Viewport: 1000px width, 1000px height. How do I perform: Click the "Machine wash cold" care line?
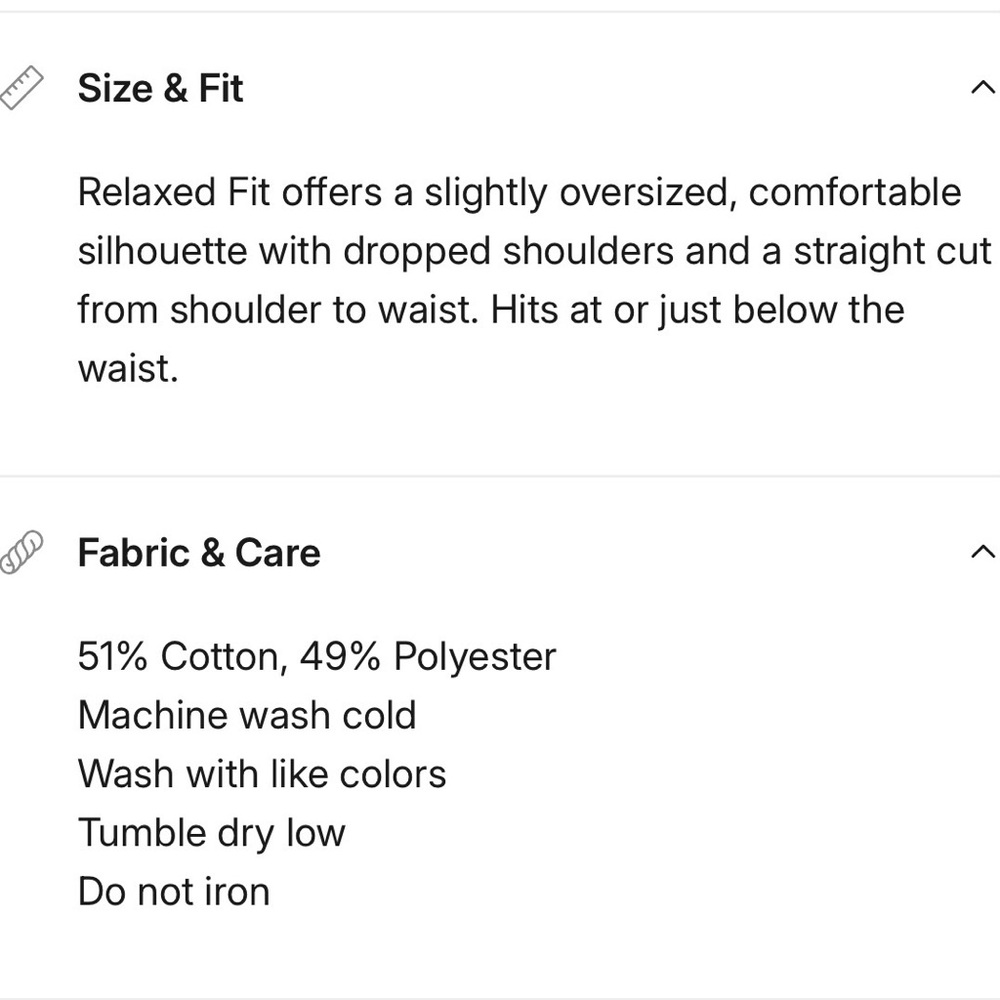[246, 715]
